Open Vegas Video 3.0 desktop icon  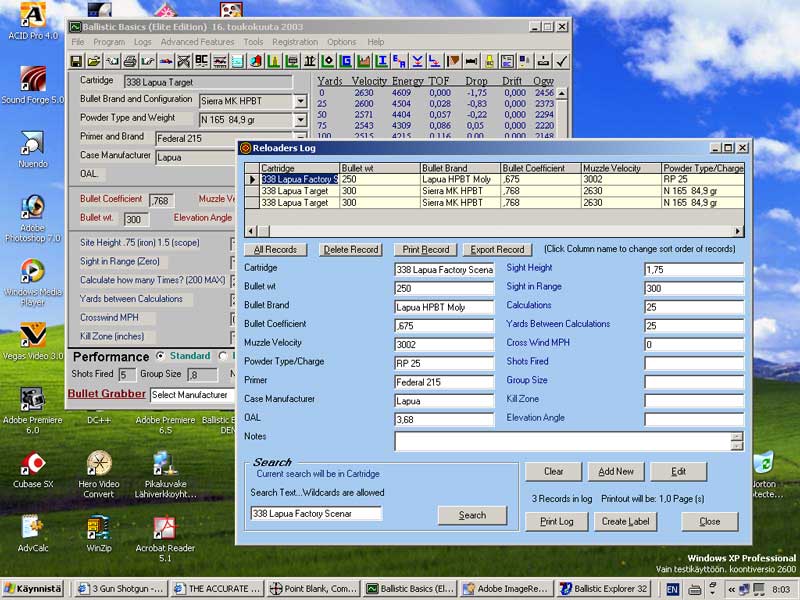click(x=33, y=342)
